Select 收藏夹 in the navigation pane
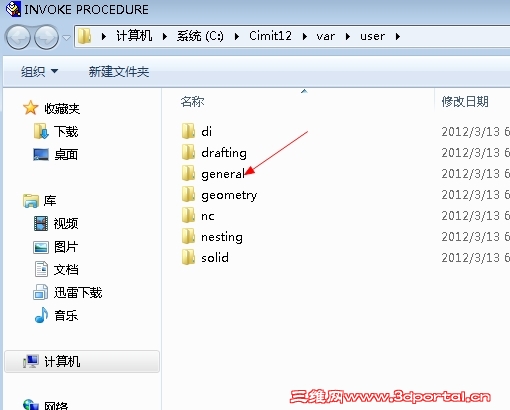510x410 pixels. [62, 109]
